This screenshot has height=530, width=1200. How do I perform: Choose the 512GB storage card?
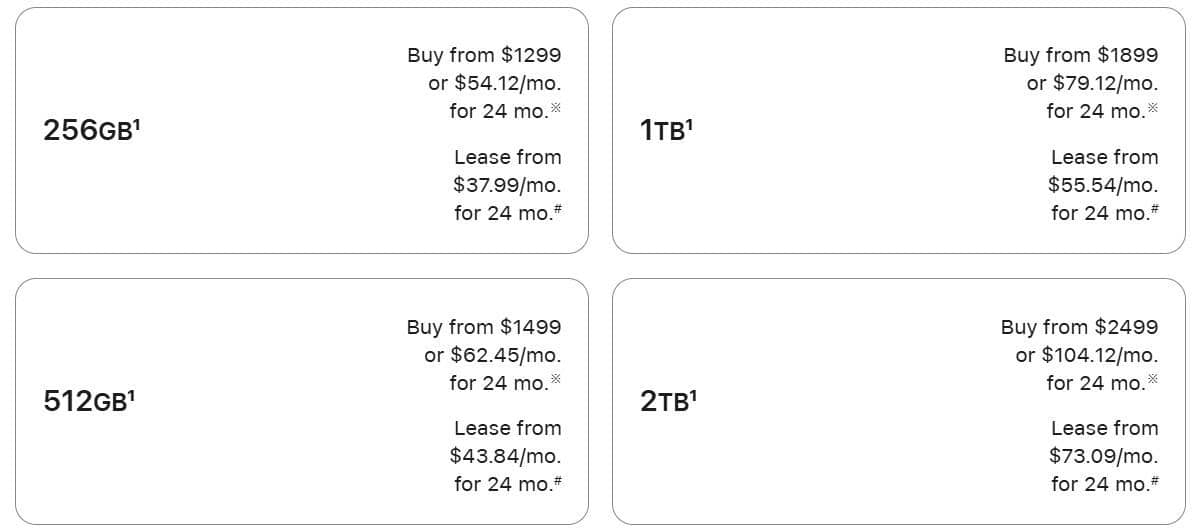tap(302, 401)
